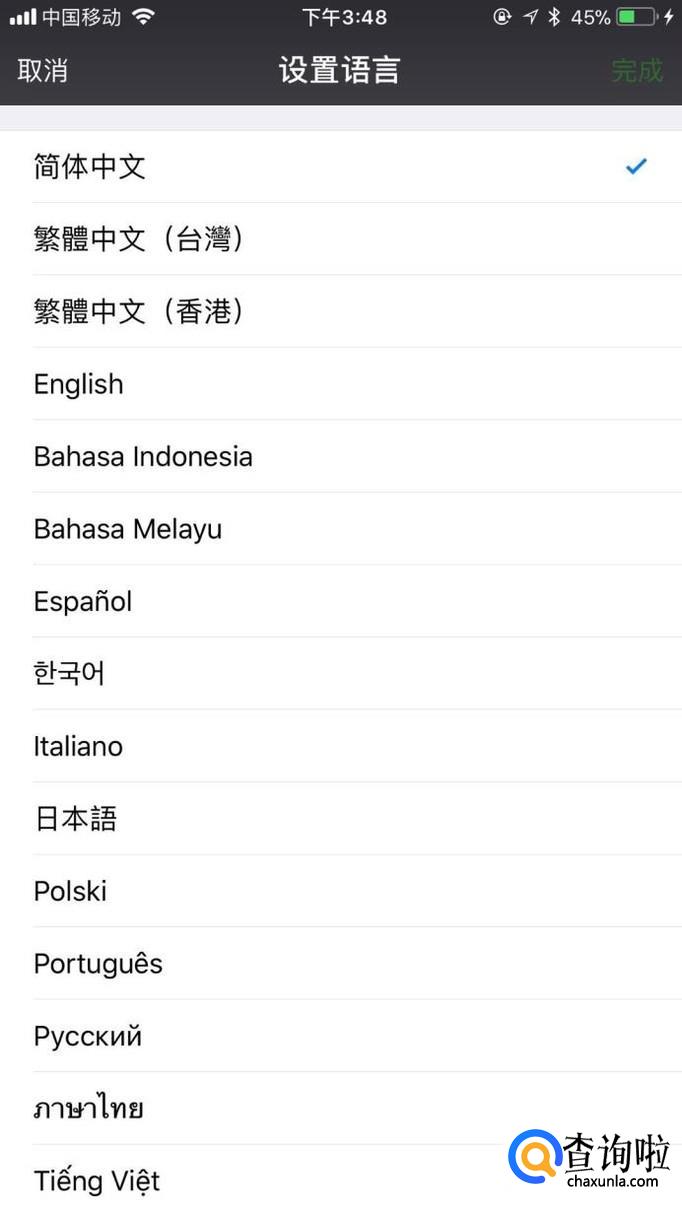This screenshot has height=1212, width=682.
Task: Switch language to Español
Action: (x=83, y=602)
